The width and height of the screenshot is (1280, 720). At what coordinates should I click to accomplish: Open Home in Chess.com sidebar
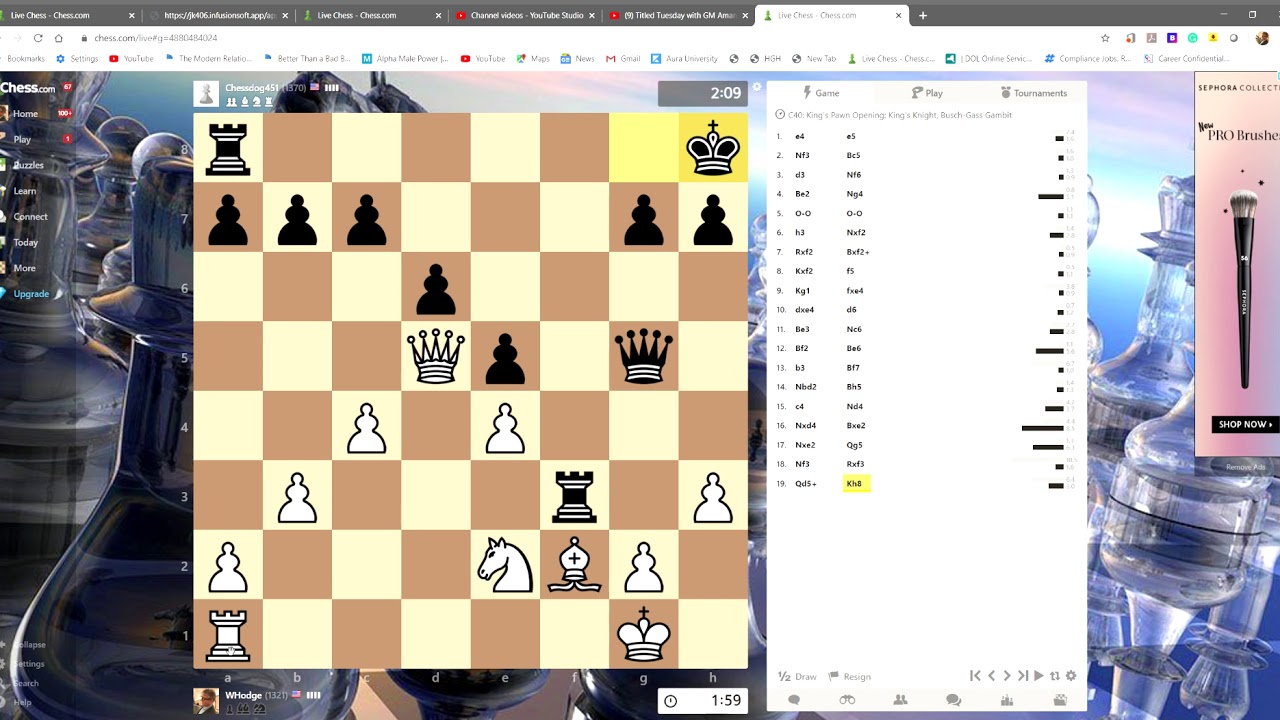pos(25,113)
